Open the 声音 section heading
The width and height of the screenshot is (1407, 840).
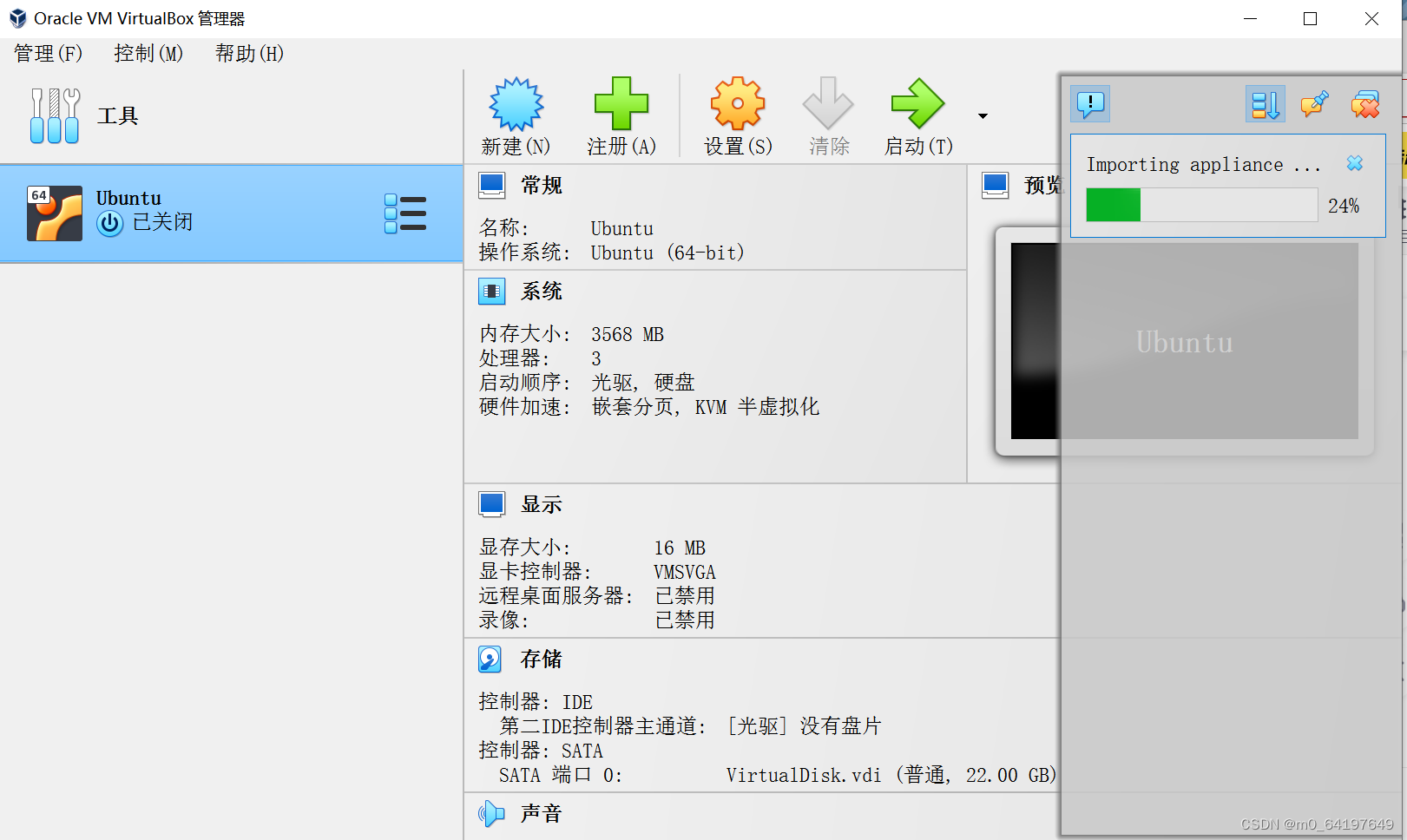click(542, 814)
